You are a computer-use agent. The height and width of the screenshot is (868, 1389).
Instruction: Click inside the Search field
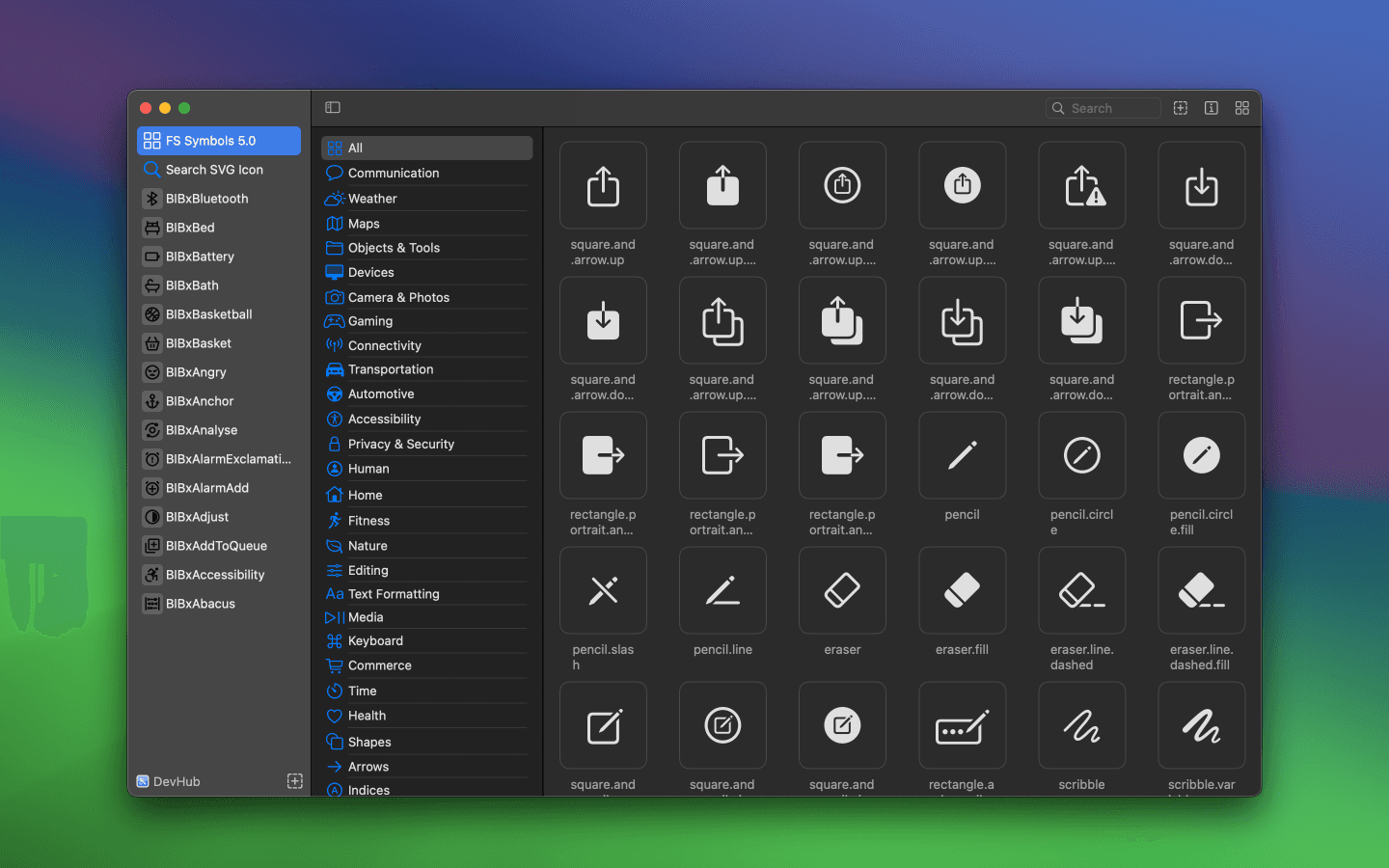(1103, 108)
